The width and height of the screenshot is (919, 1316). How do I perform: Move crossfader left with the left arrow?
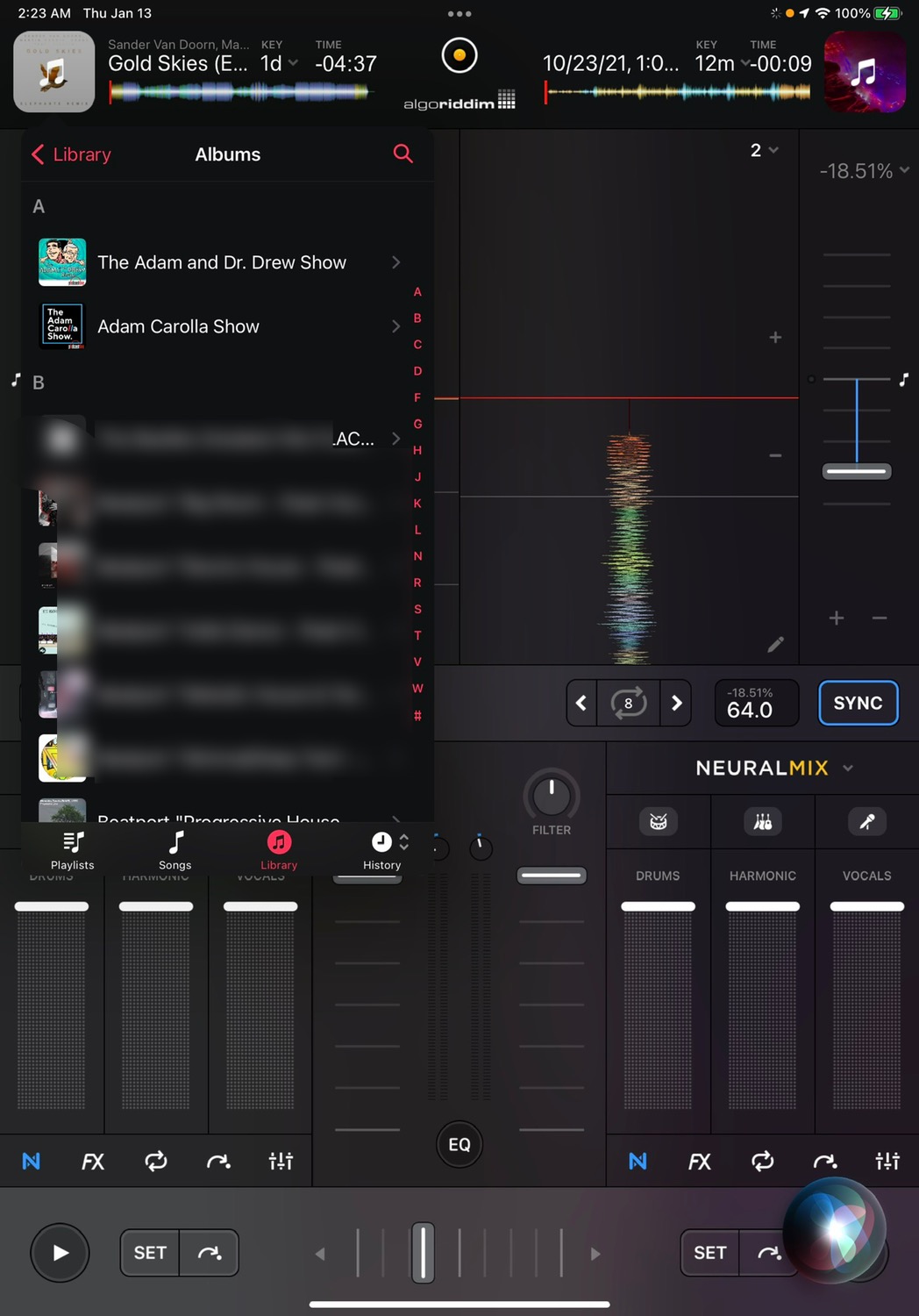point(320,1254)
